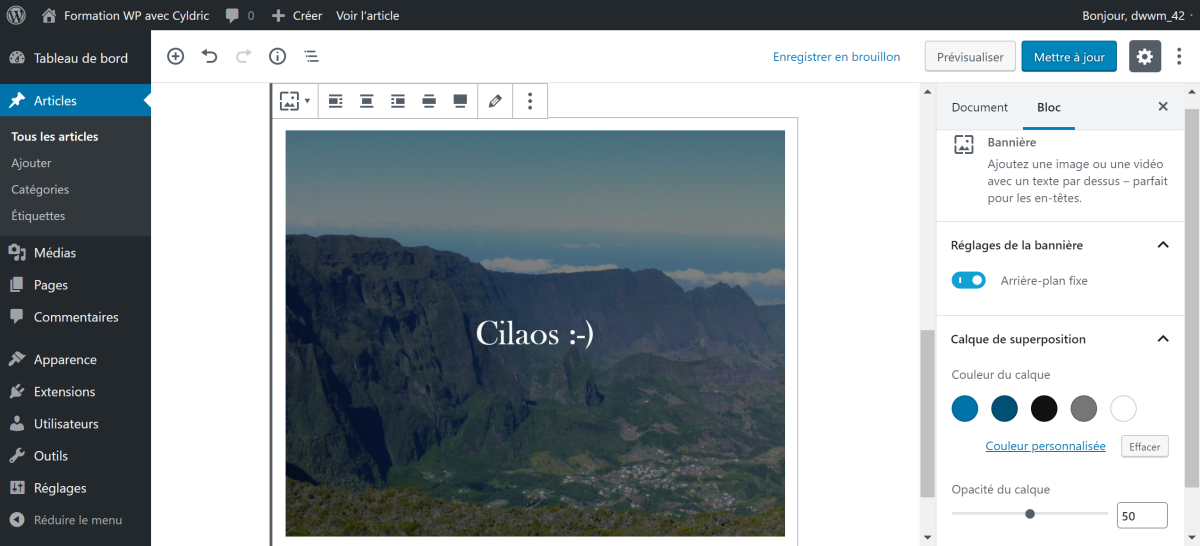Screen dimensions: 1200x546
Task: Open 'Utilisateurs' in sidebar
Action: 75,424
